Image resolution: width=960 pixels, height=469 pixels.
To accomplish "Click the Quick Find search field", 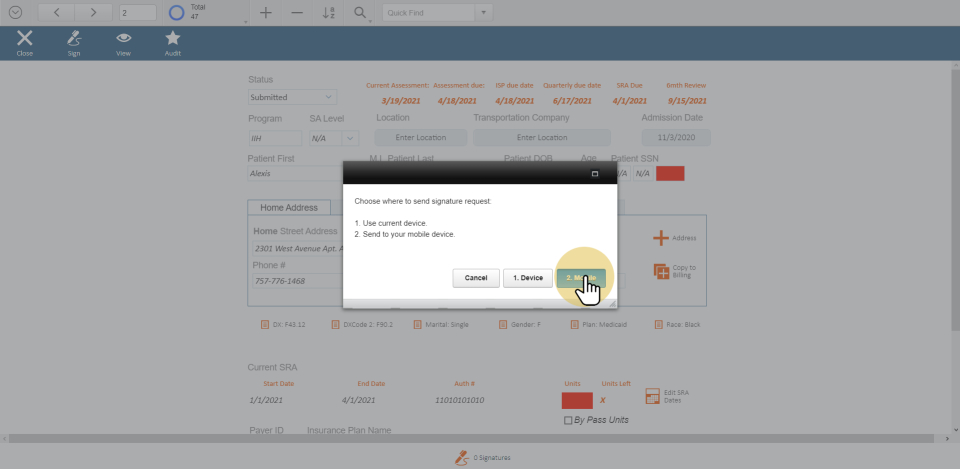I will coord(427,13).
